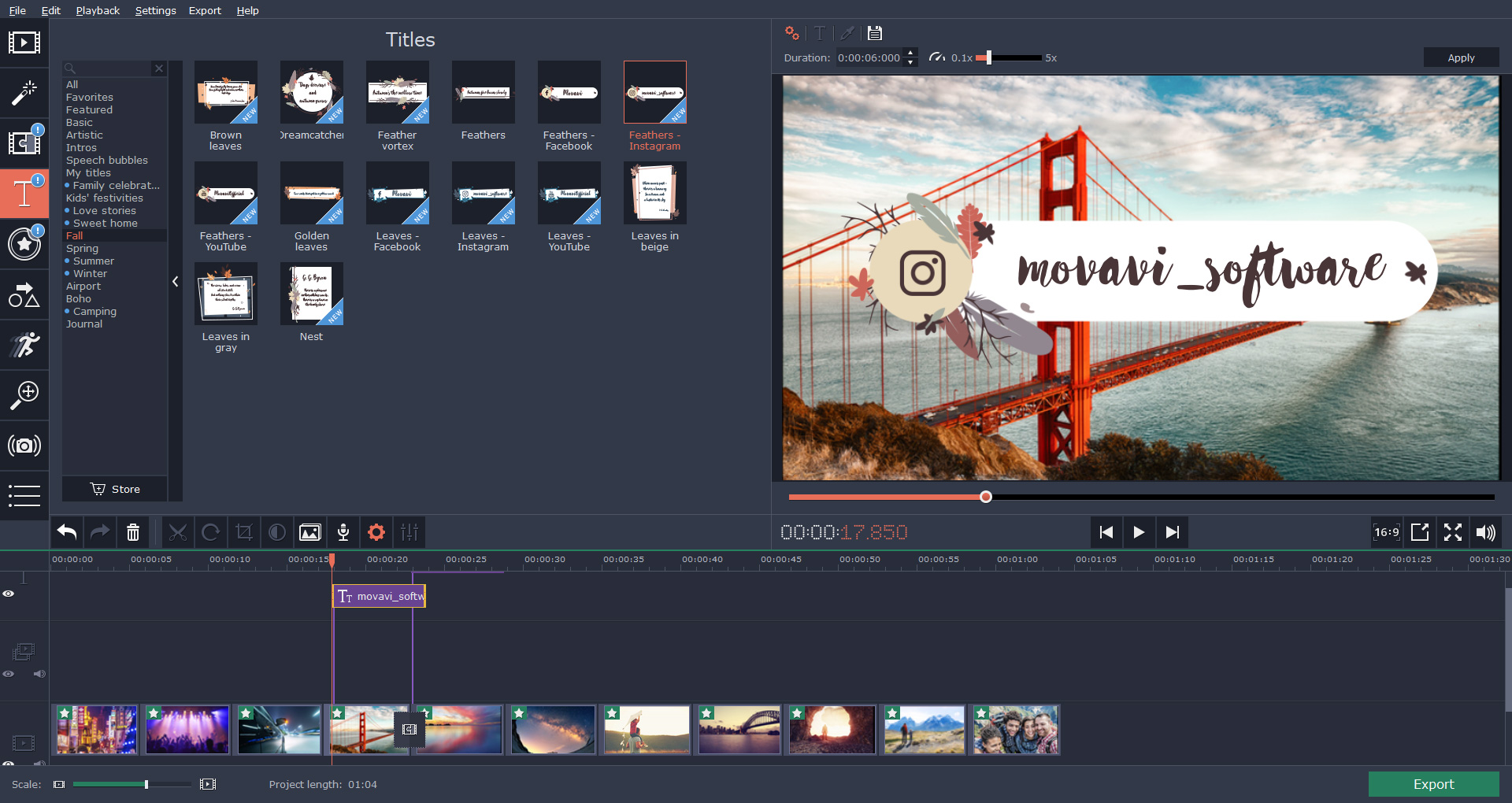Open the Stickers panel

(x=24, y=244)
